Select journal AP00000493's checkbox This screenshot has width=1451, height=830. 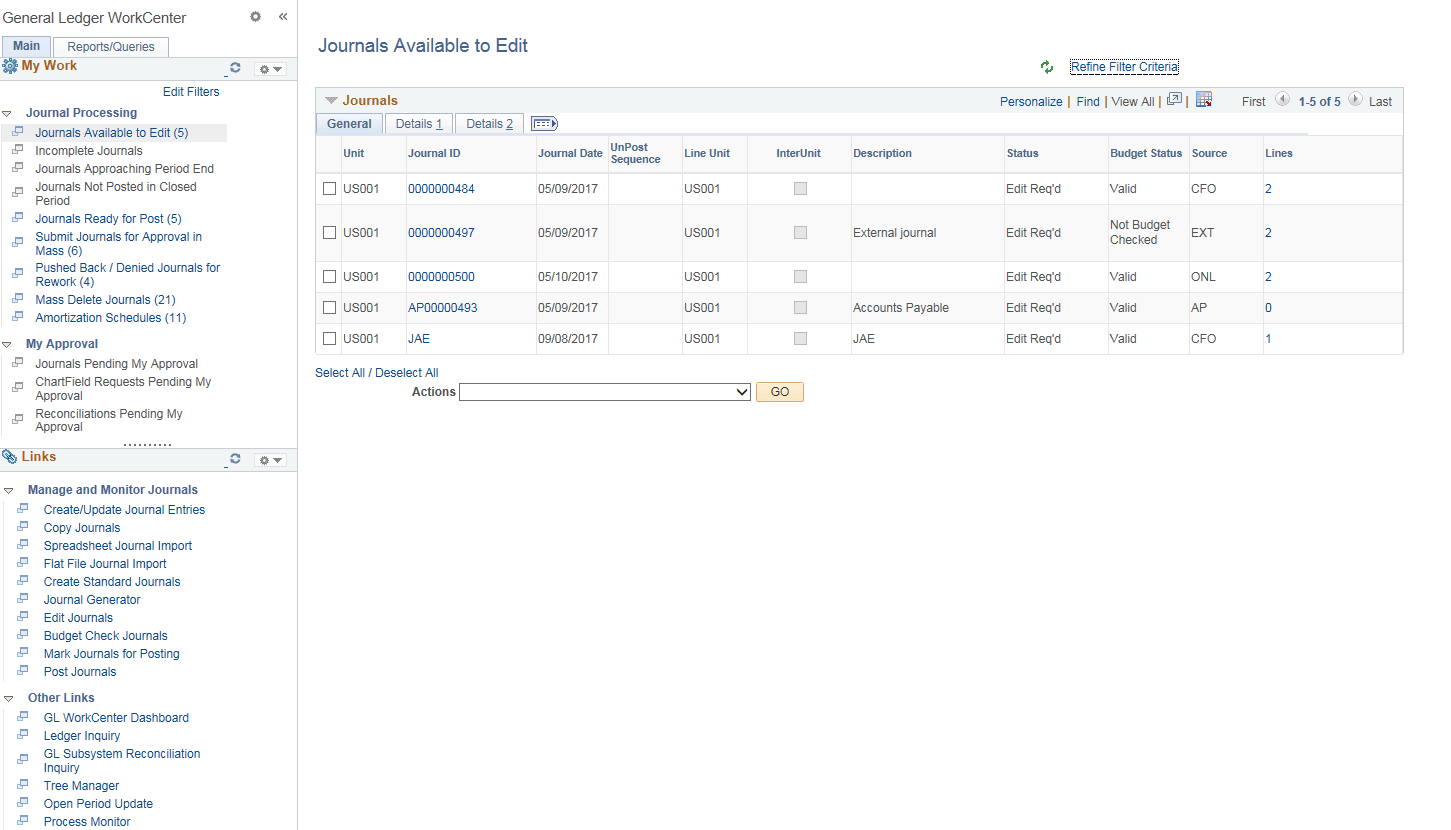coord(329,307)
